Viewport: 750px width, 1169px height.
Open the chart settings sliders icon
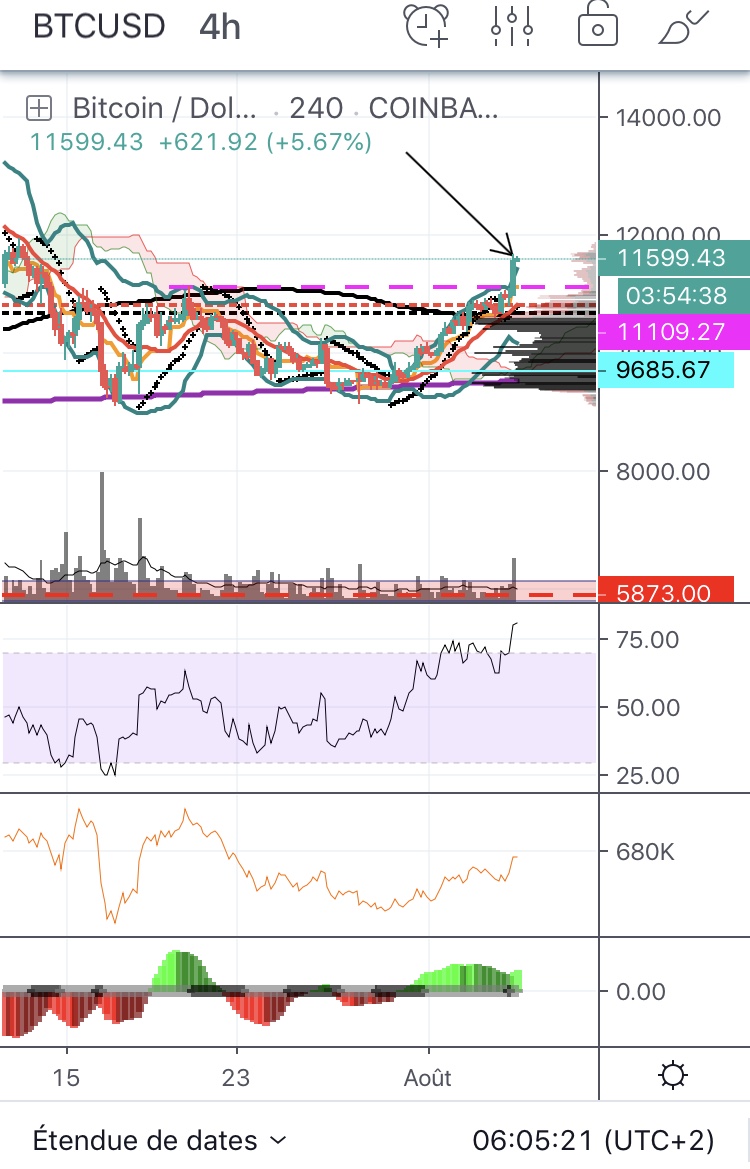coord(510,27)
